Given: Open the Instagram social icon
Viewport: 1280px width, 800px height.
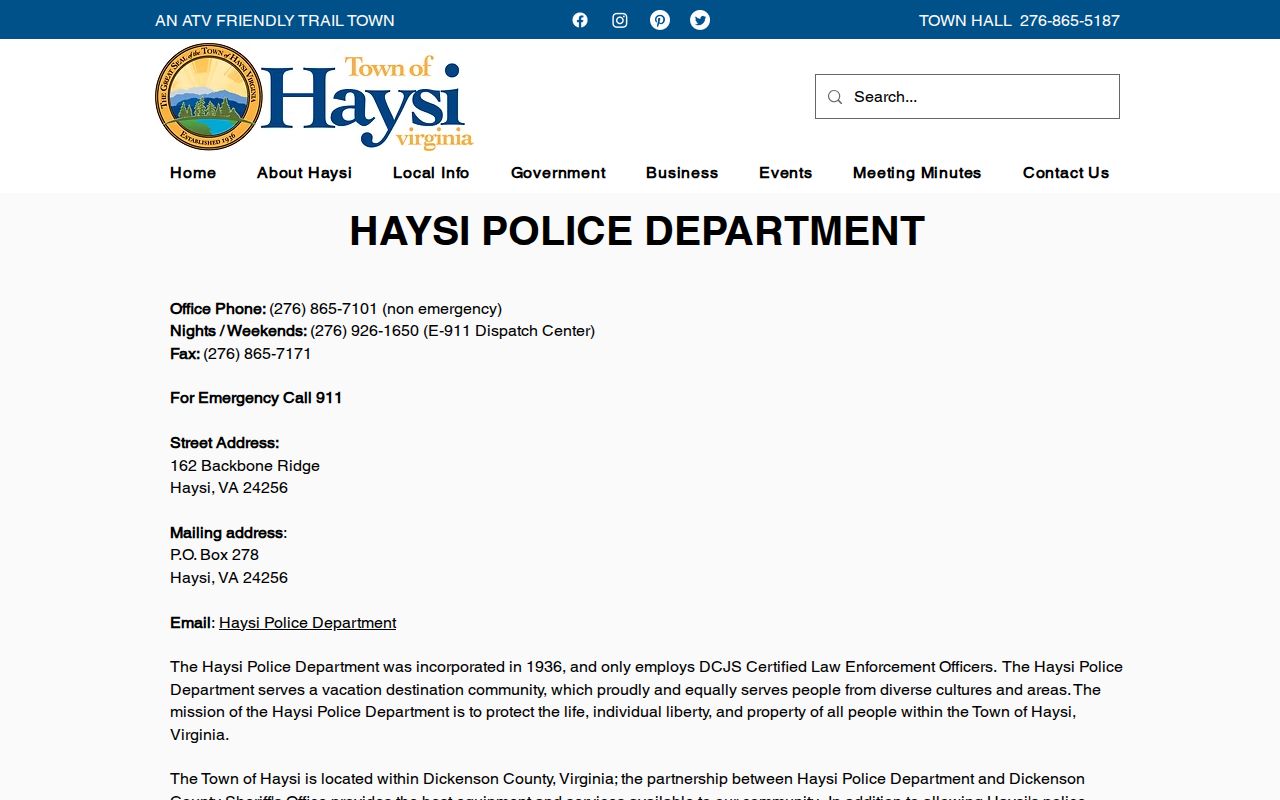Looking at the screenshot, I should click(620, 20).
